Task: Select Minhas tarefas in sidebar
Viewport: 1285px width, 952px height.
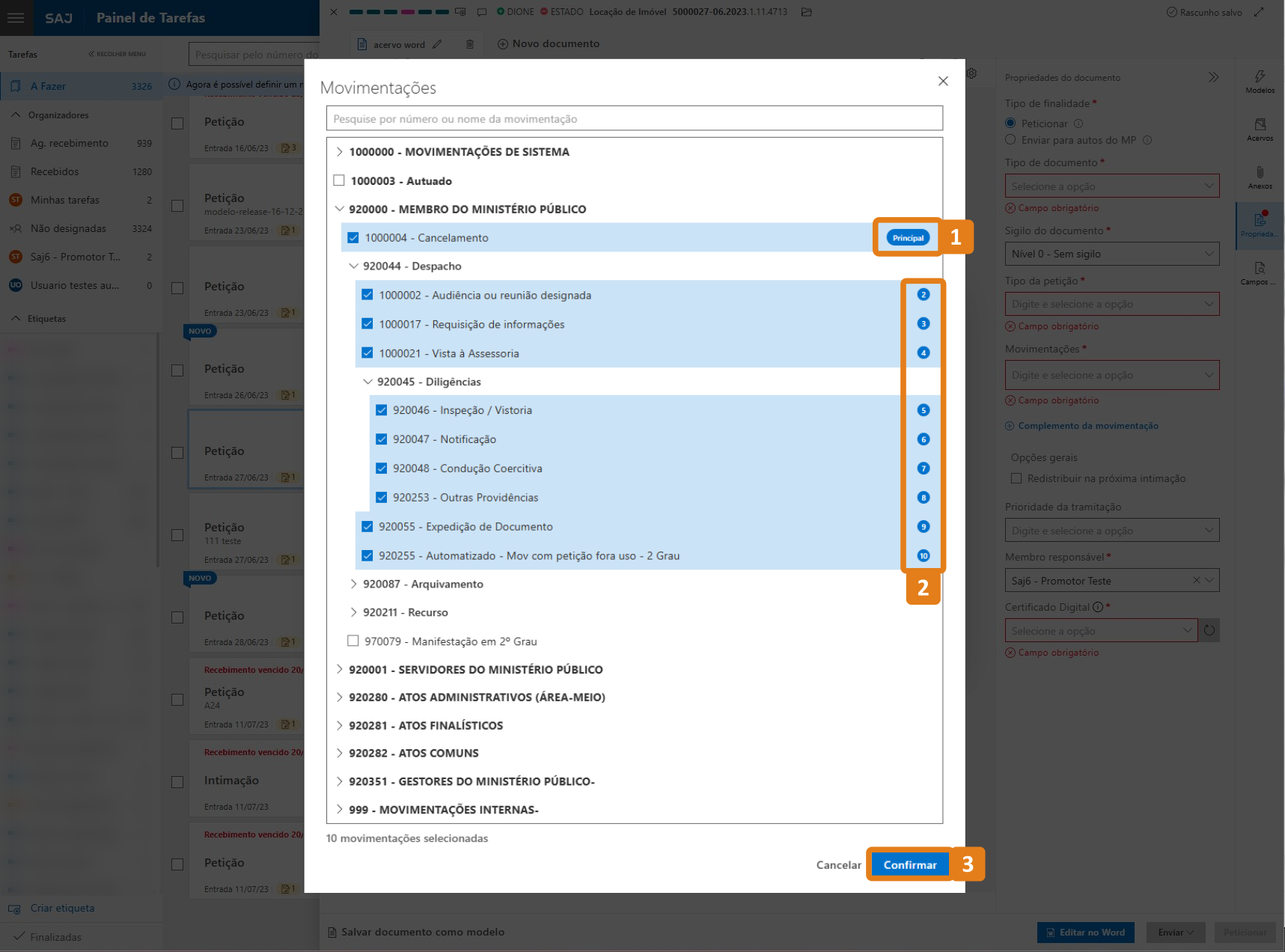Action: point(65,200)
